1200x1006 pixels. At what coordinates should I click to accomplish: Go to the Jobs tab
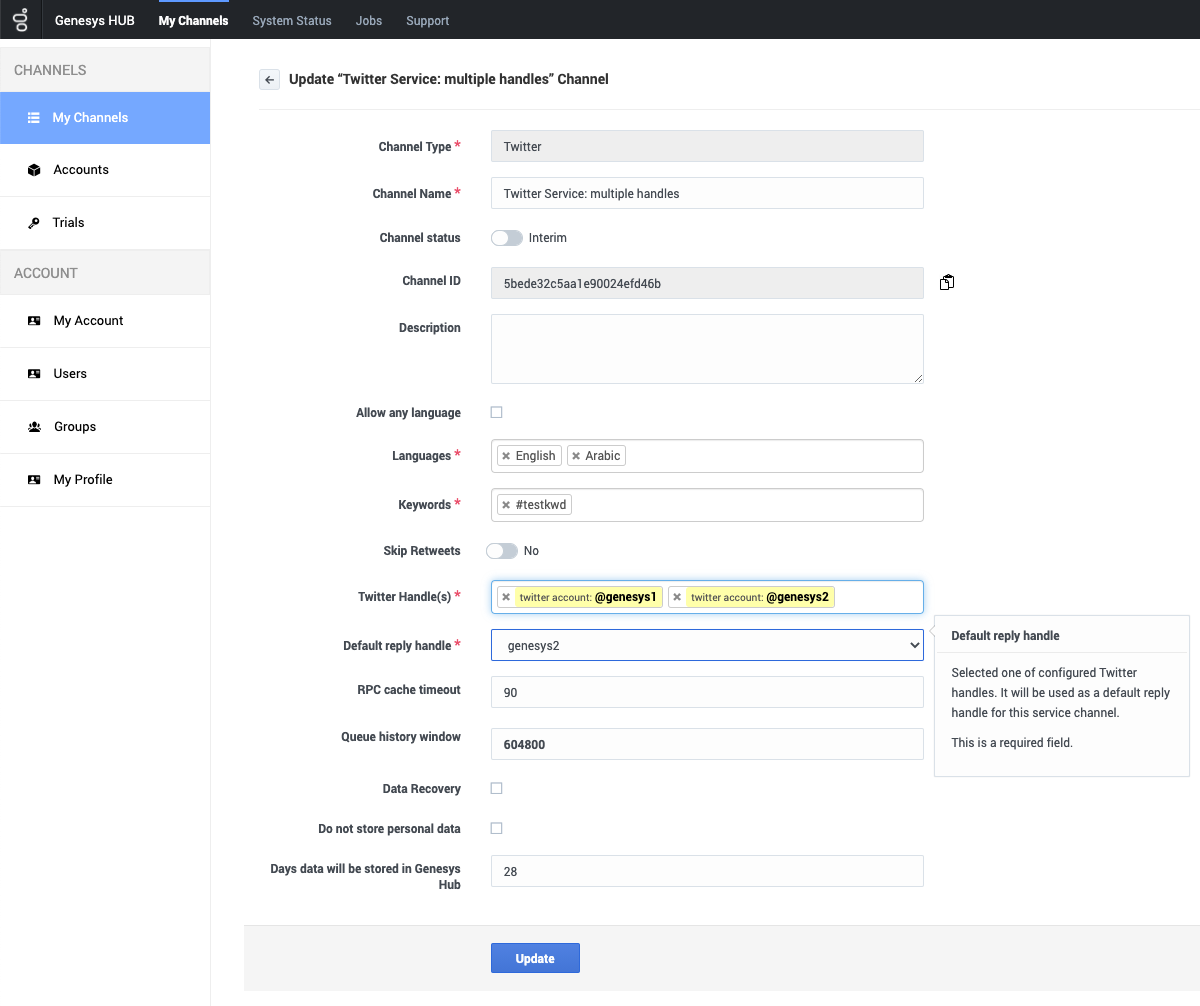click(x=369, y=20)
